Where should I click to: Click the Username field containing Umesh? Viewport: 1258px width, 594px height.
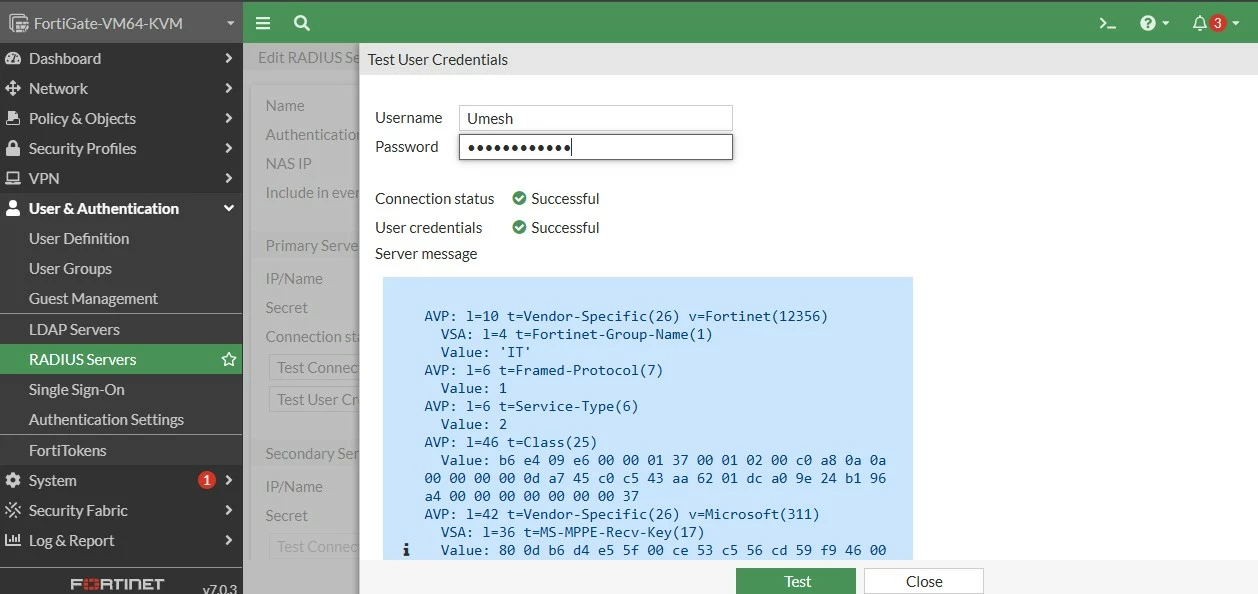596,118
